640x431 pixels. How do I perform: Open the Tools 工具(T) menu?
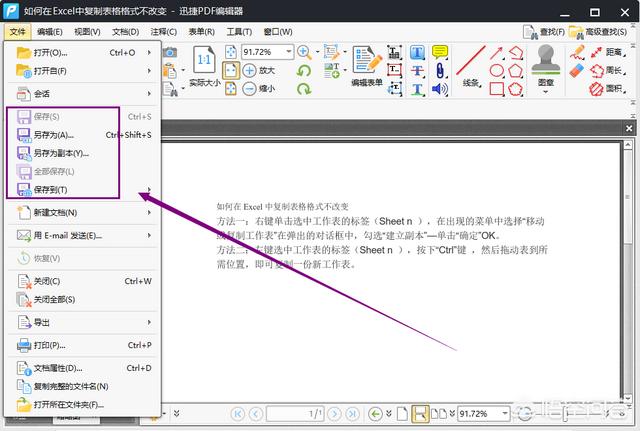point(239,32)
